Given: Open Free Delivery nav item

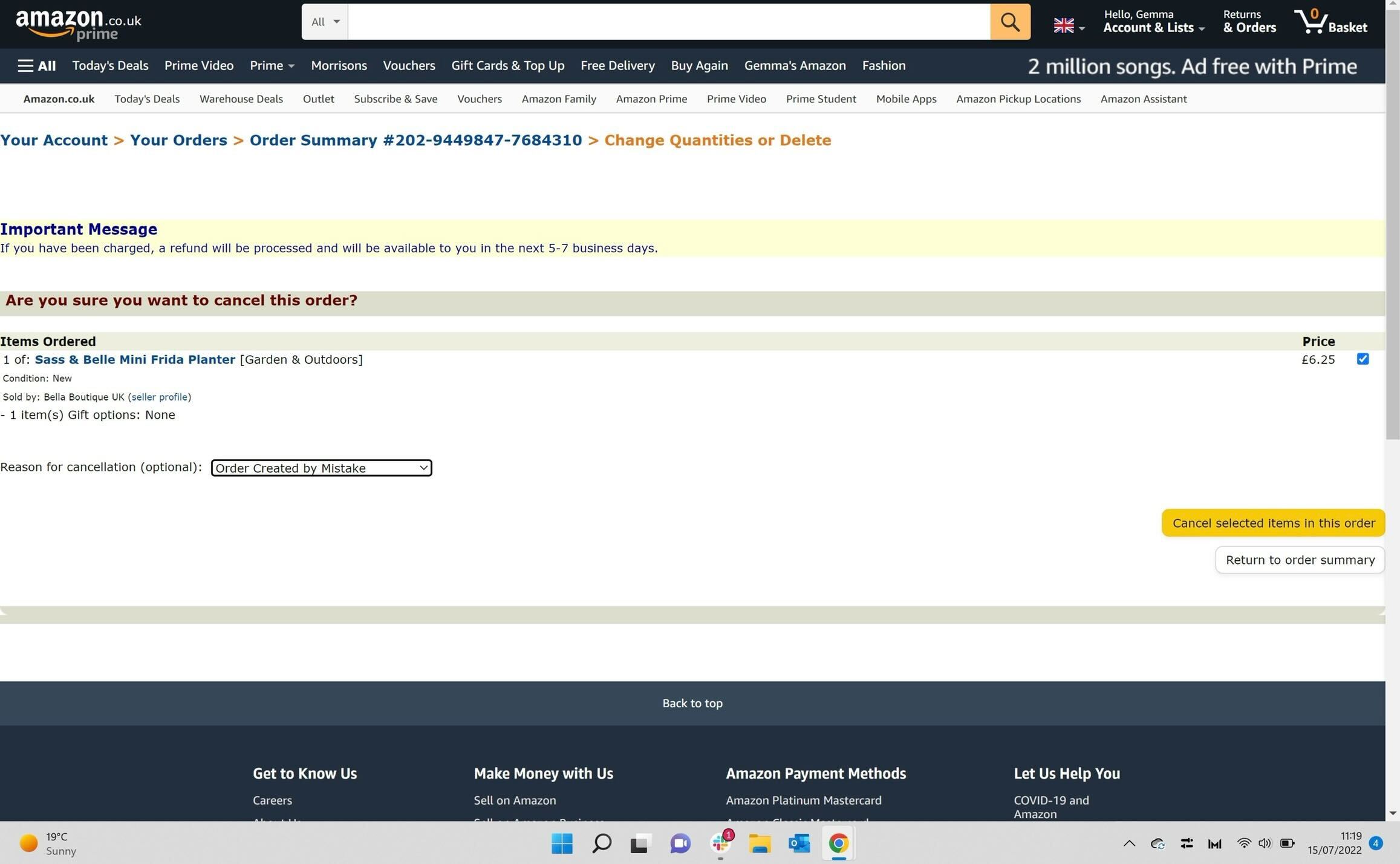Looking at the screenshot, I should click(x=617, y=66).
